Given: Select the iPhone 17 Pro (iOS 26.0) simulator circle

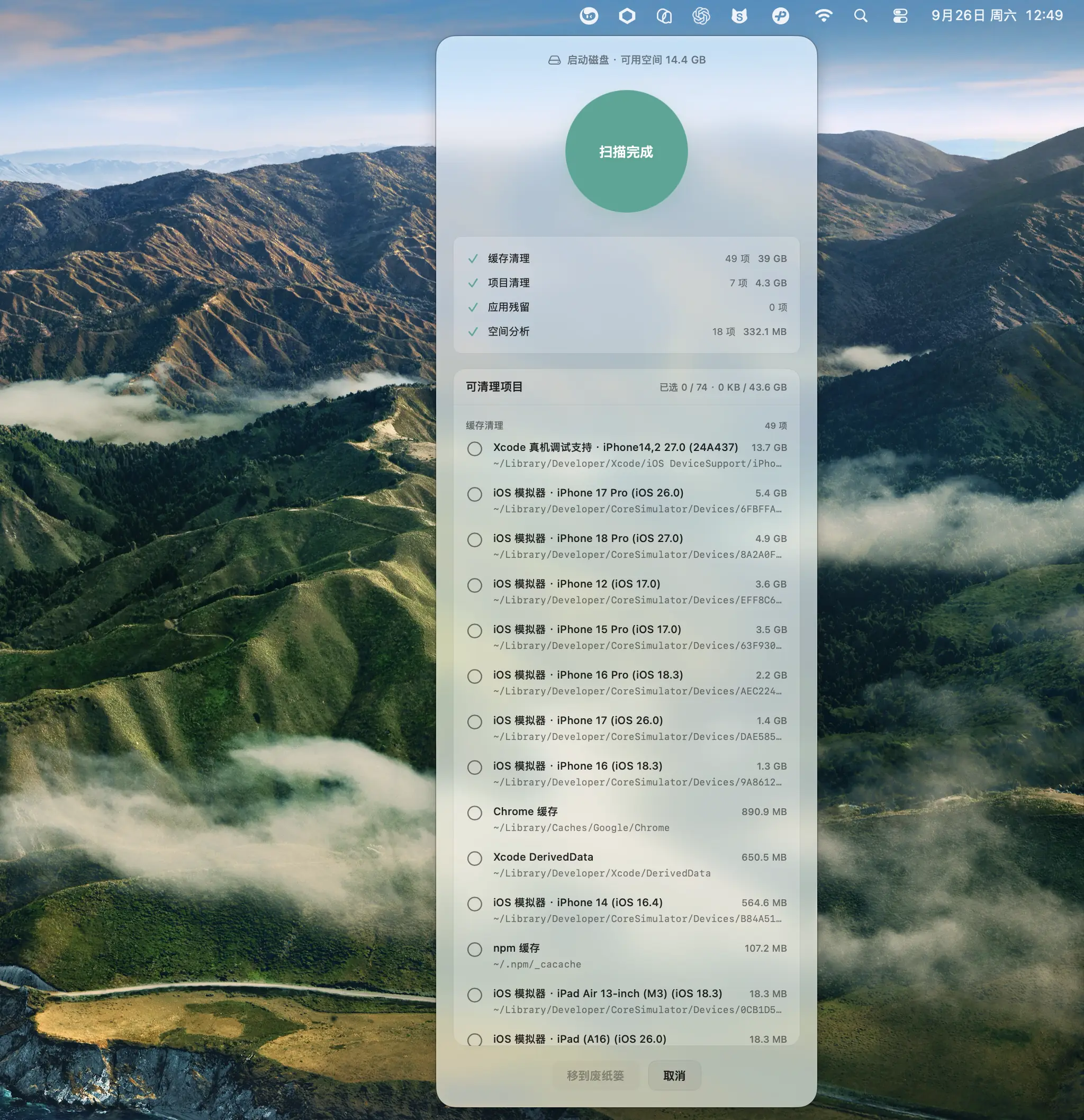Looking at the screenshot, I should click(x=474, y=494).
